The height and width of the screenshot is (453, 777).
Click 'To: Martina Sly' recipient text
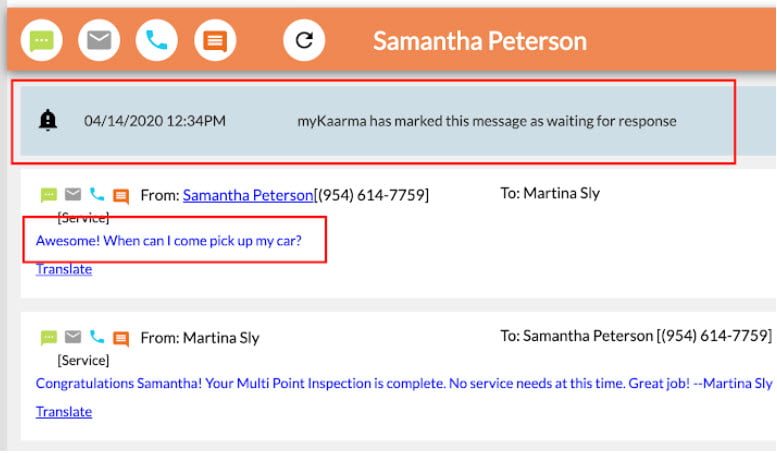tap(550, 193)
